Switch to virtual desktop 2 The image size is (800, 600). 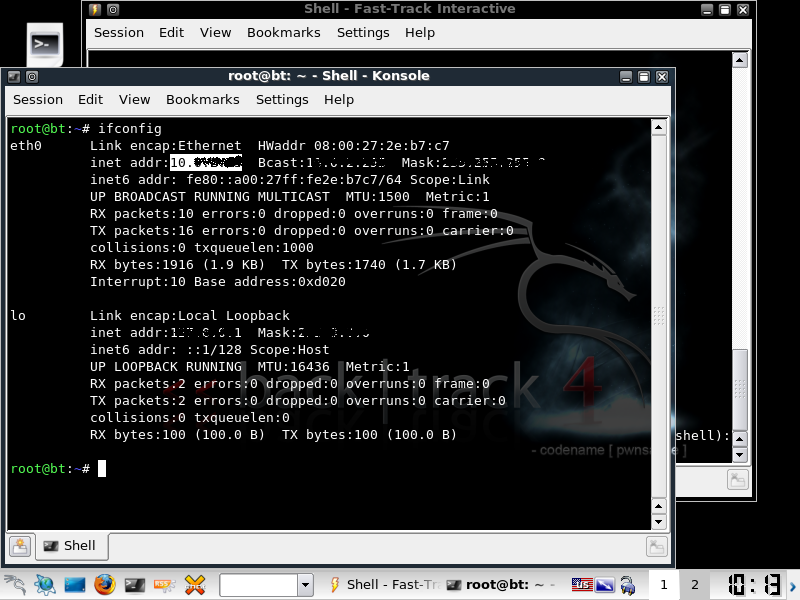point(694,585)
